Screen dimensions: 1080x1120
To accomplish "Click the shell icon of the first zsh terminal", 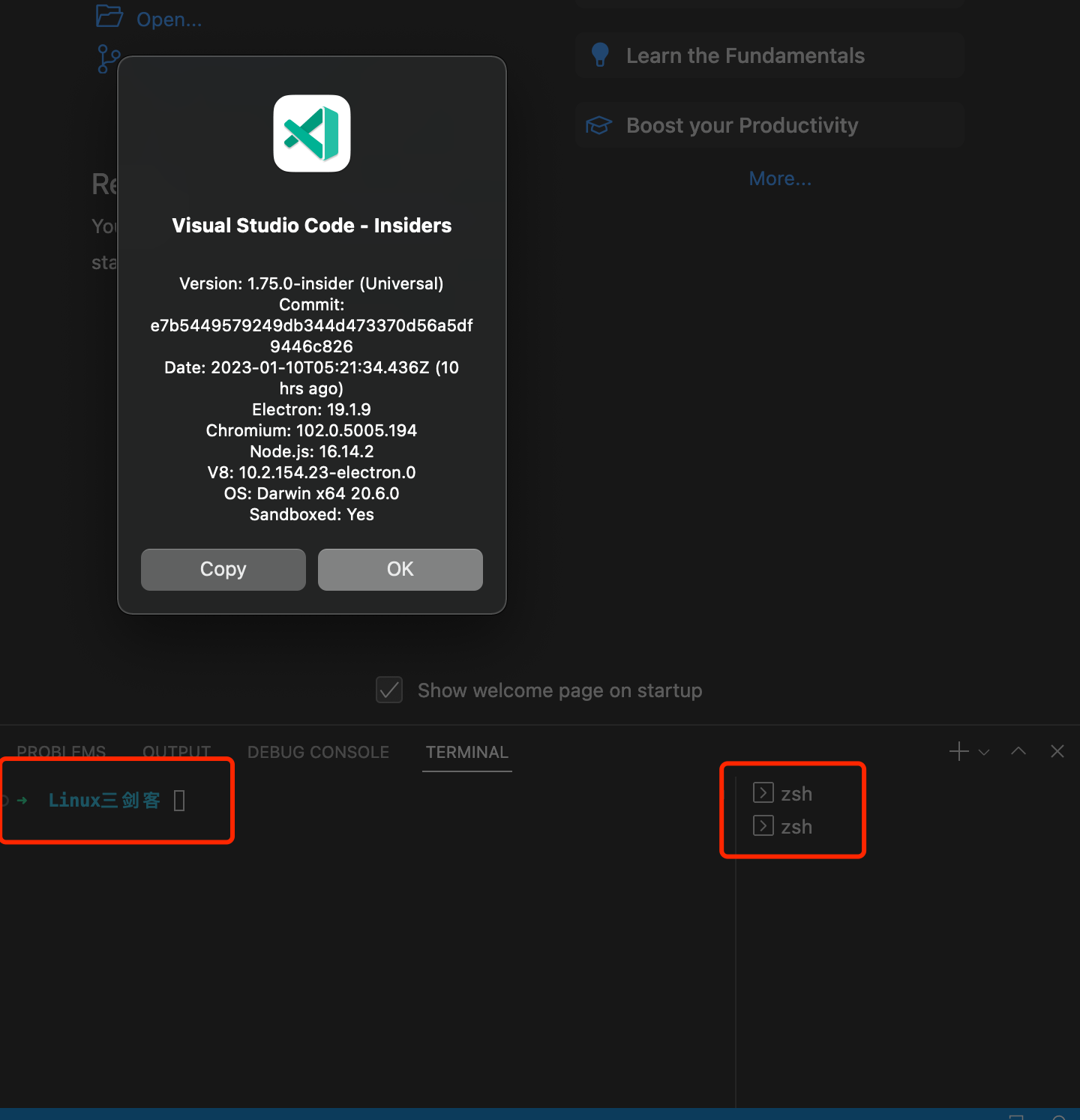I will tap(762, 792).
